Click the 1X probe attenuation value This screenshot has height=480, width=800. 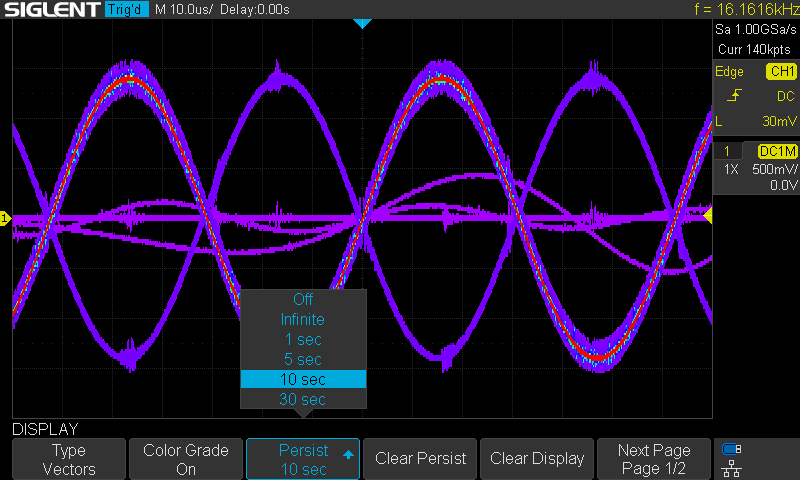coord(731,169)
